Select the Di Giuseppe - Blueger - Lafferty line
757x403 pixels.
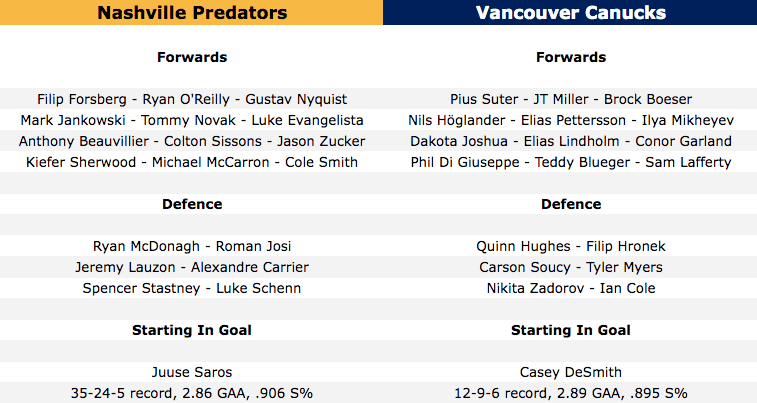[x=570, y=162]
